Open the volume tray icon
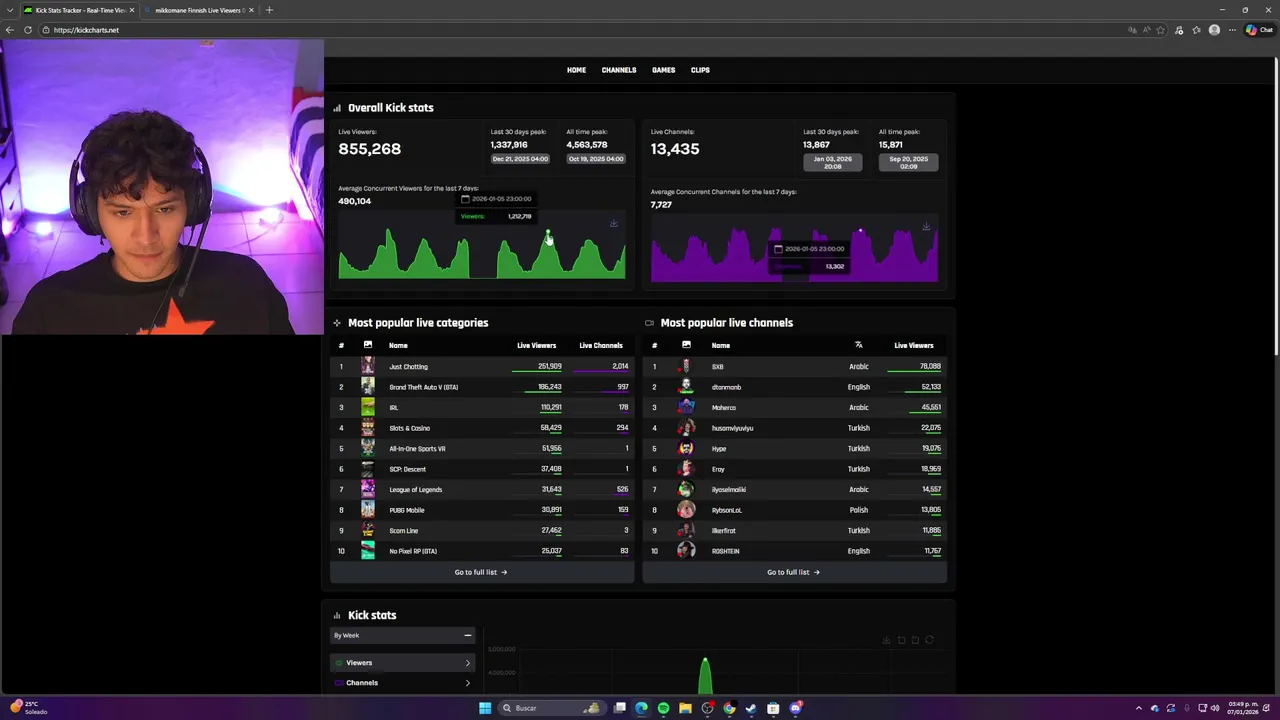This screenshot has width=1280, height=720. [x=1215, y=708]
